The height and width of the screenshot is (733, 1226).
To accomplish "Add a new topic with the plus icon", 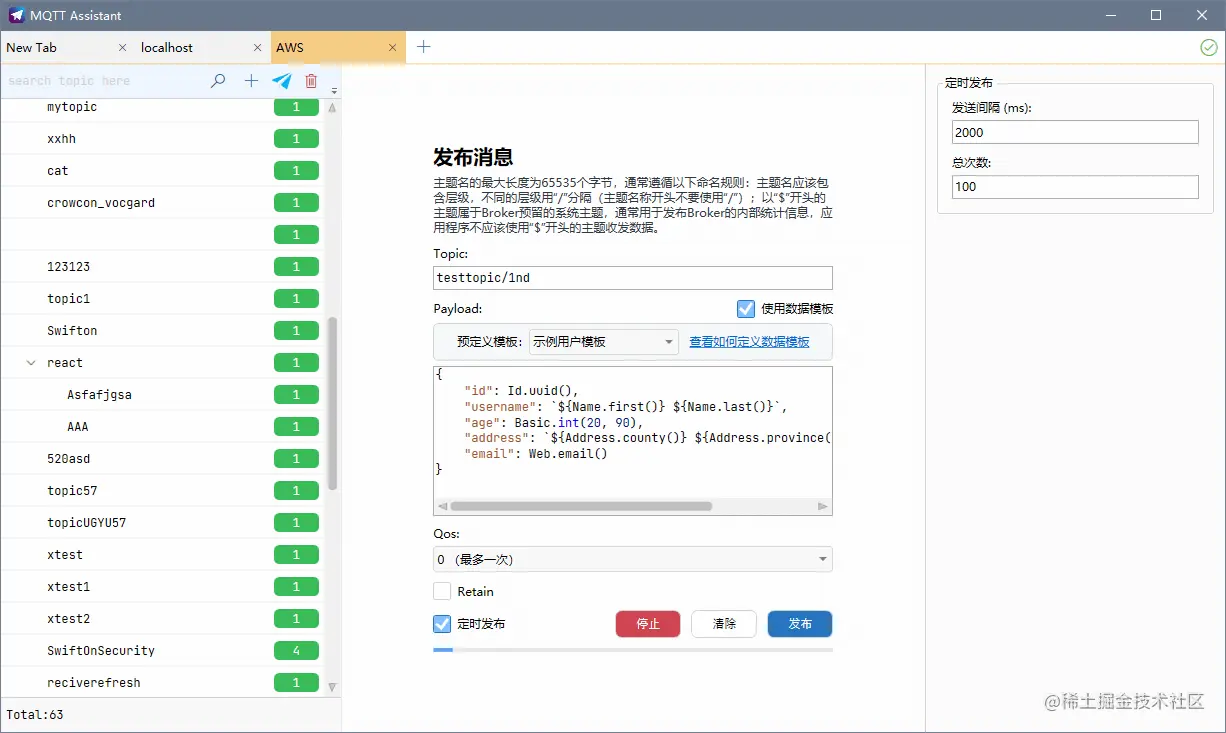I will tap(251, 81).
